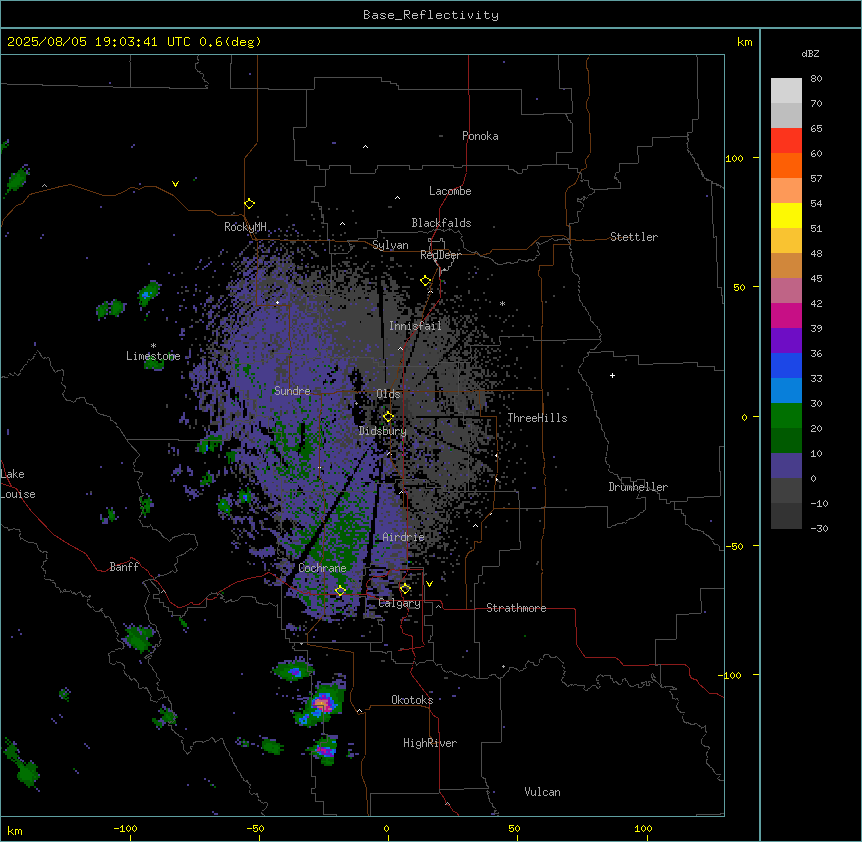Select the Drumheller label
The width and height of the screenshot is (862, 842).
pos(638,487)
